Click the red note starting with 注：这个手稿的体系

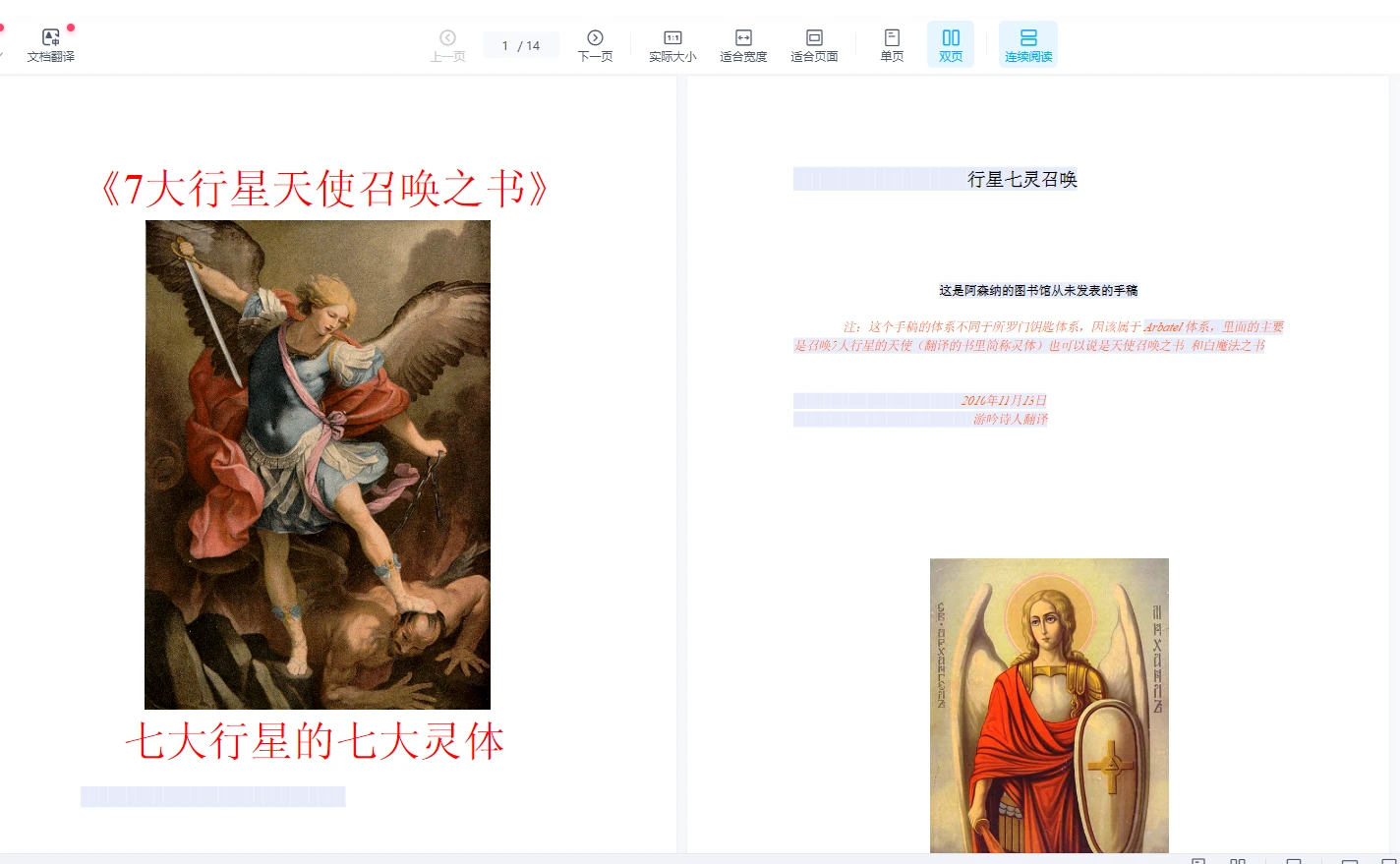click(x=1038, y=336)
